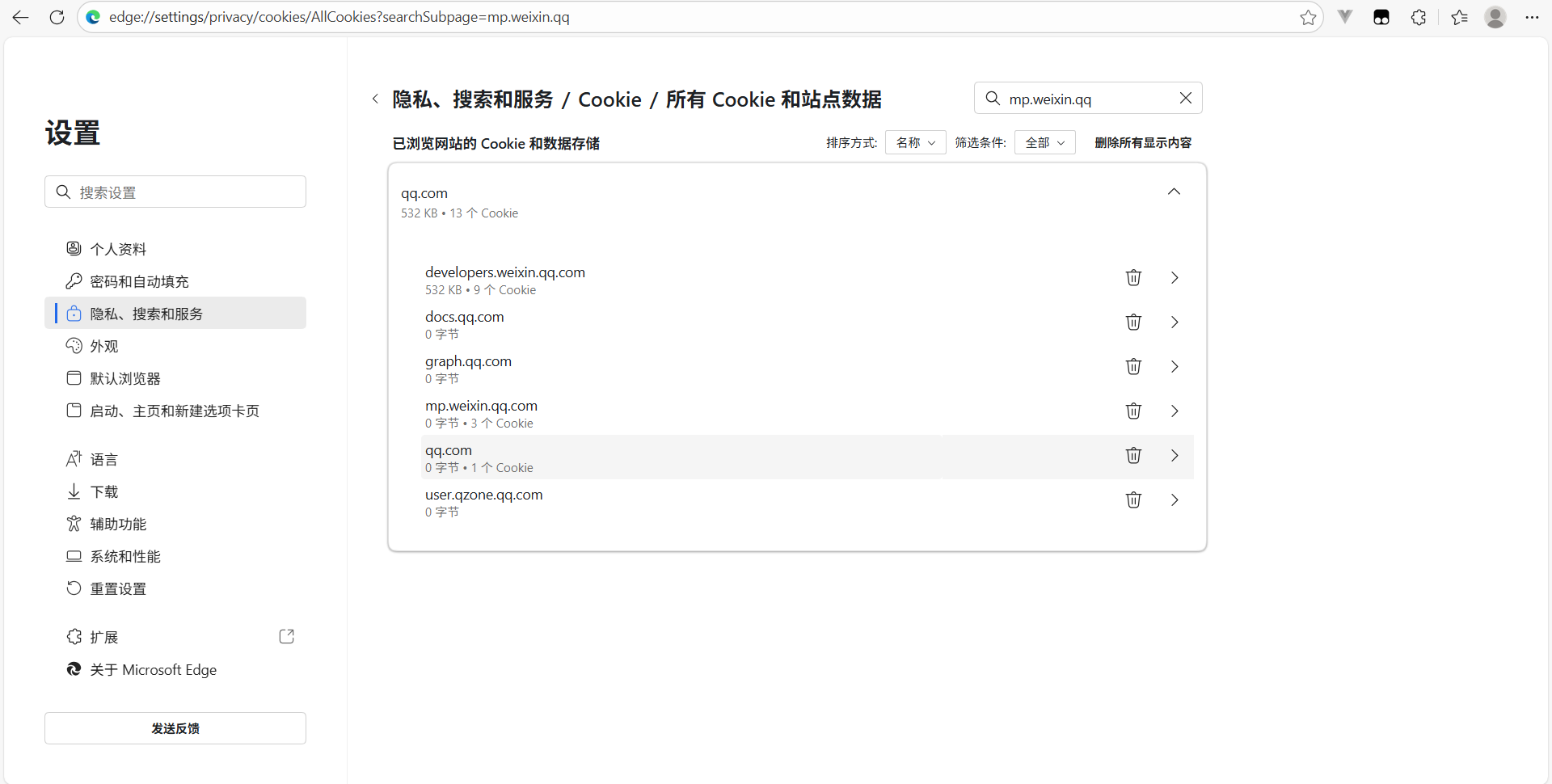Open the browser profile avatar
This screenshot has height=784, width=1552.
(1495, 17)
